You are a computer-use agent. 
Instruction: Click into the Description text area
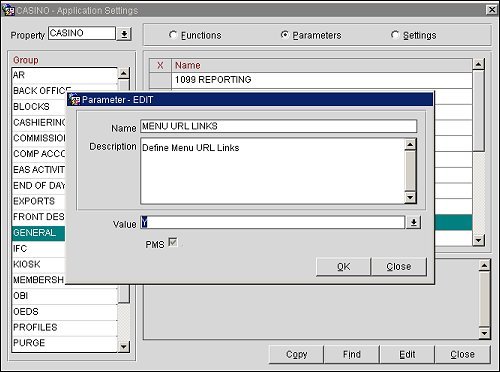point(272,171)
